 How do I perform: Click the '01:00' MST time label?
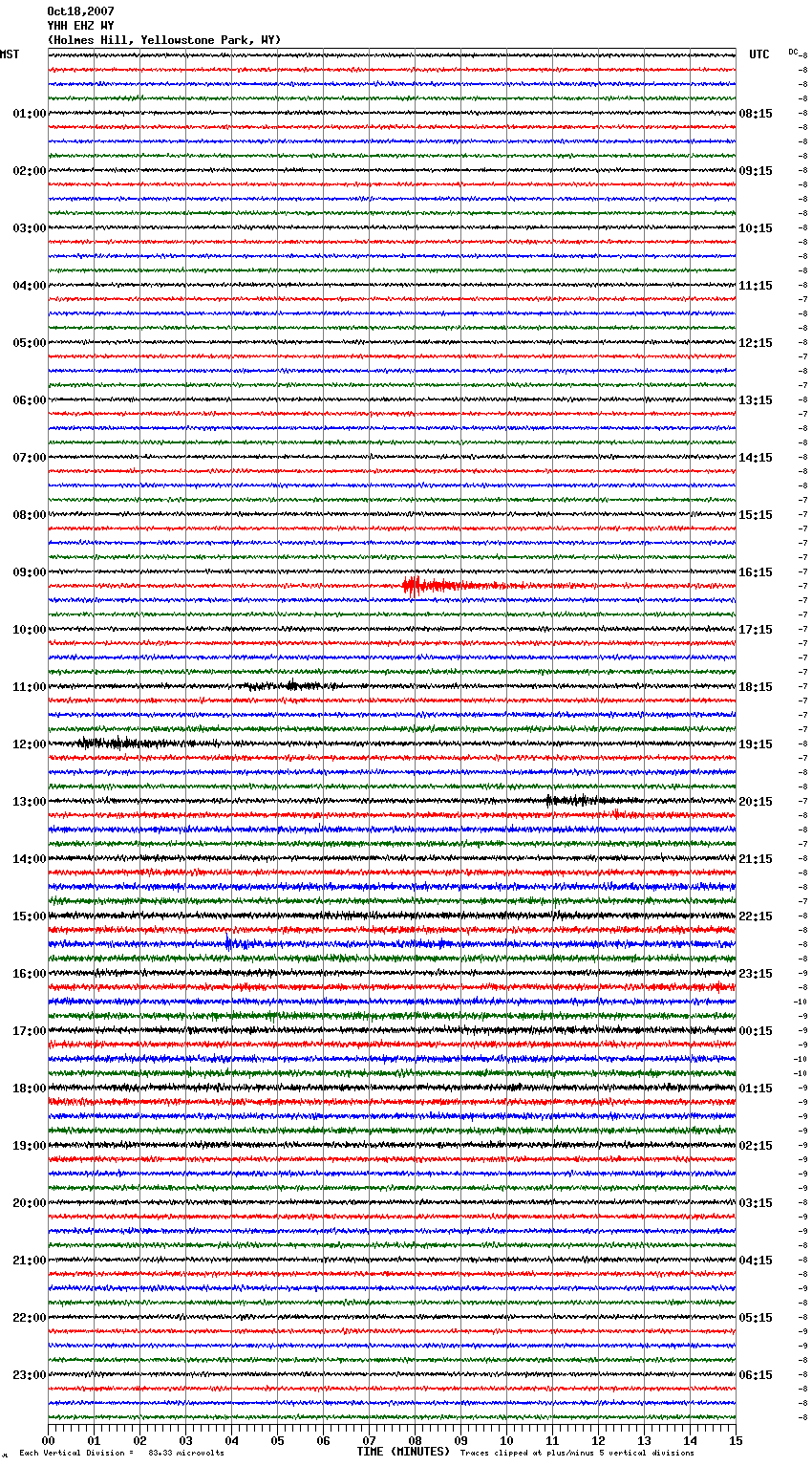pyautogui.click(x=30, y=114)
